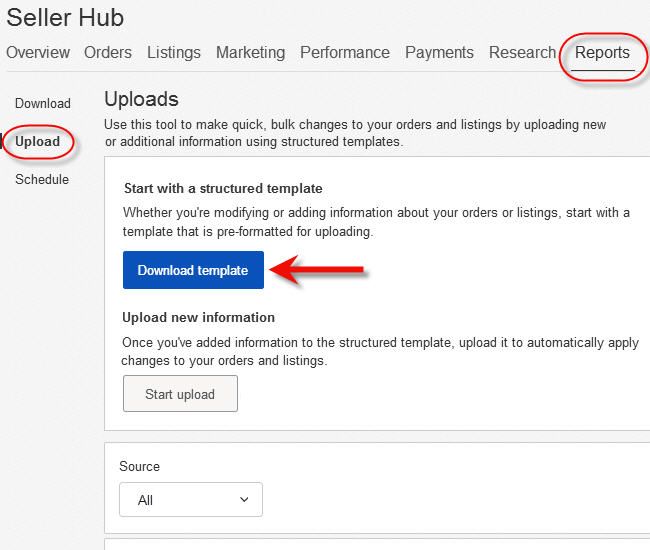The image size is (650, 550).
Task: Select Upload in the left sidebar
Action: point(38,141)
